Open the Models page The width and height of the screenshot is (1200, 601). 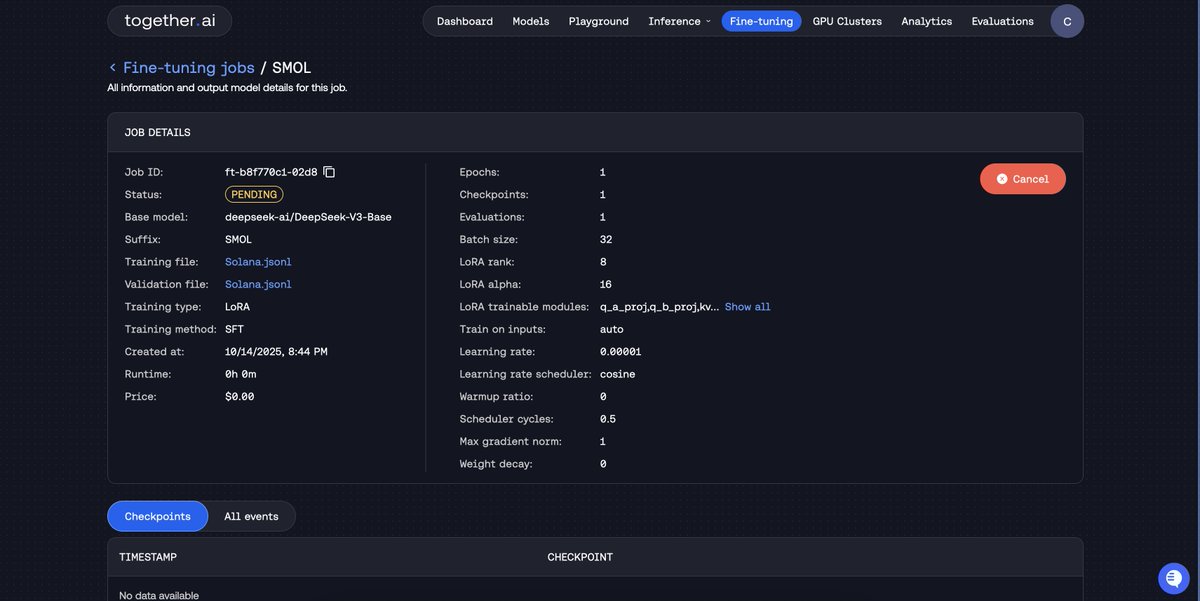click(x=531, y=21)
